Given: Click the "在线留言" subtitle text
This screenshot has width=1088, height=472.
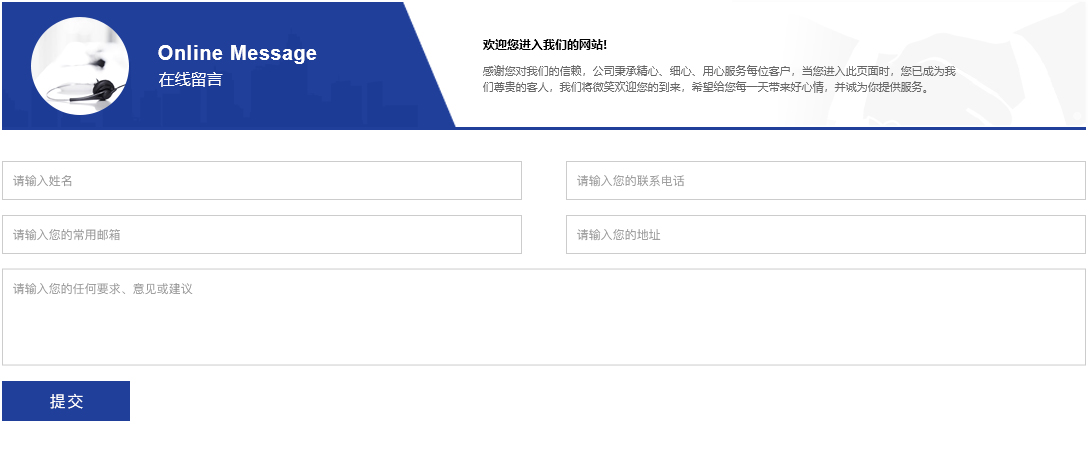Looking at the screenshot, I should [190, 80].
